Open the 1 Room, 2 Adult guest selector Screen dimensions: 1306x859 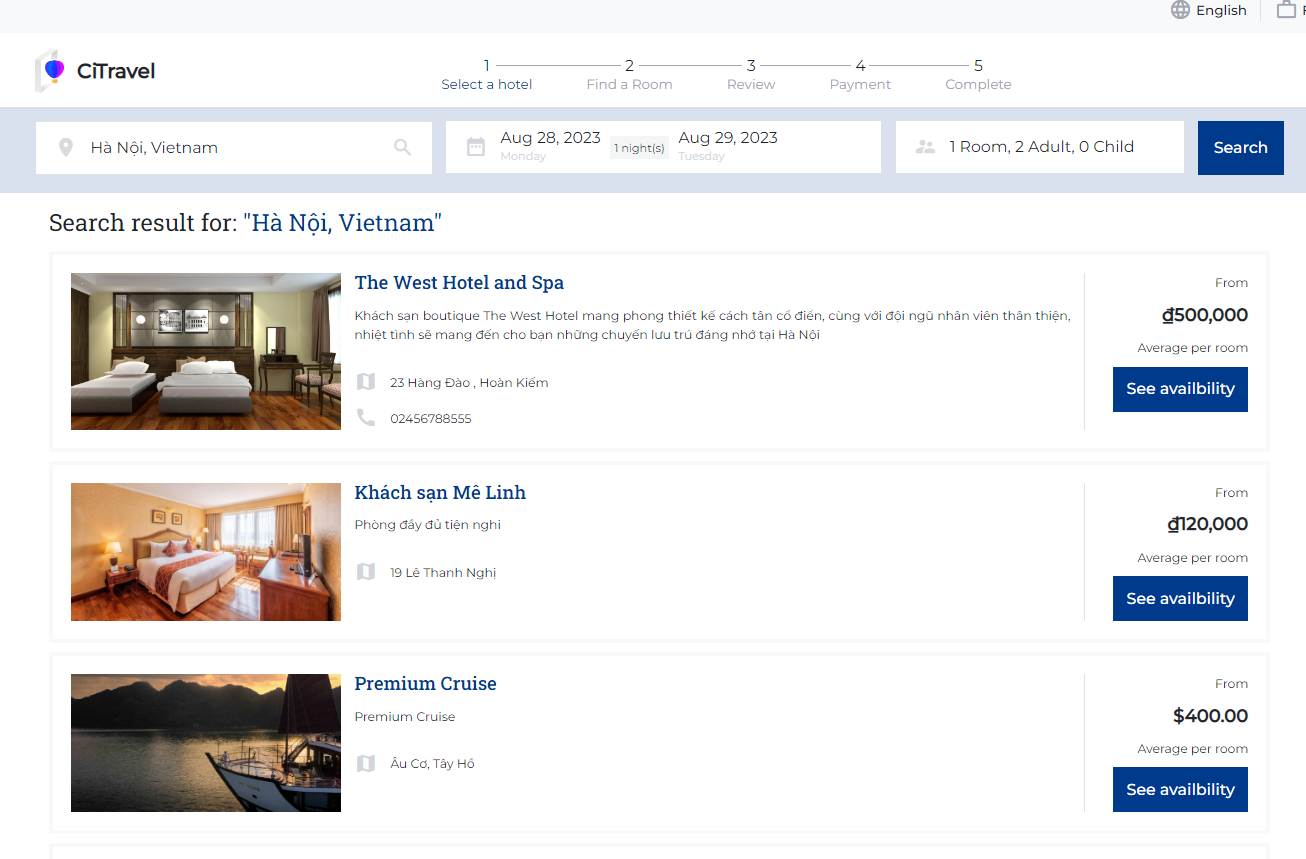[1041, 147]
